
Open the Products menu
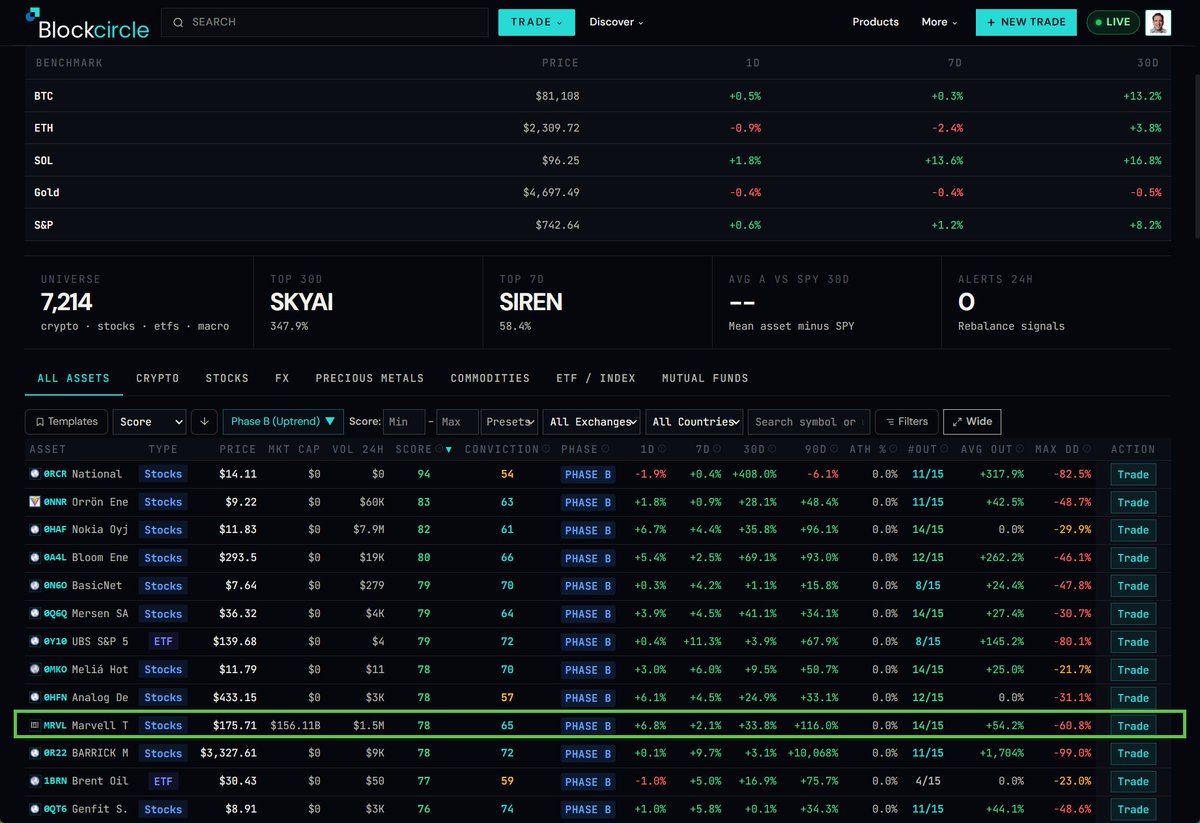pos(875,22)
